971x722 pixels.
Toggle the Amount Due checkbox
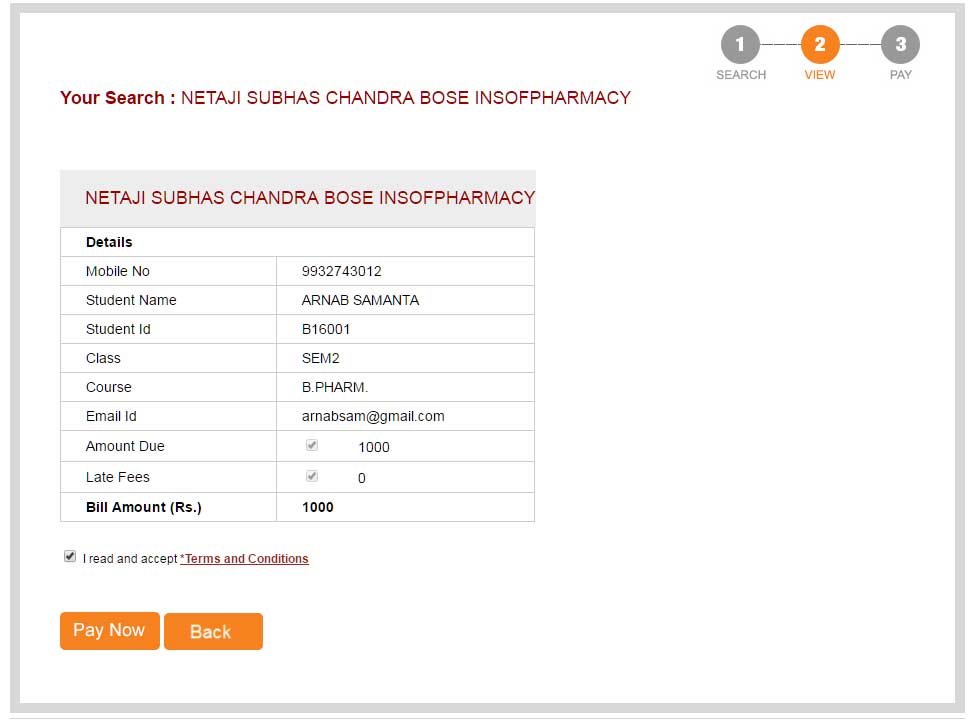312,445
